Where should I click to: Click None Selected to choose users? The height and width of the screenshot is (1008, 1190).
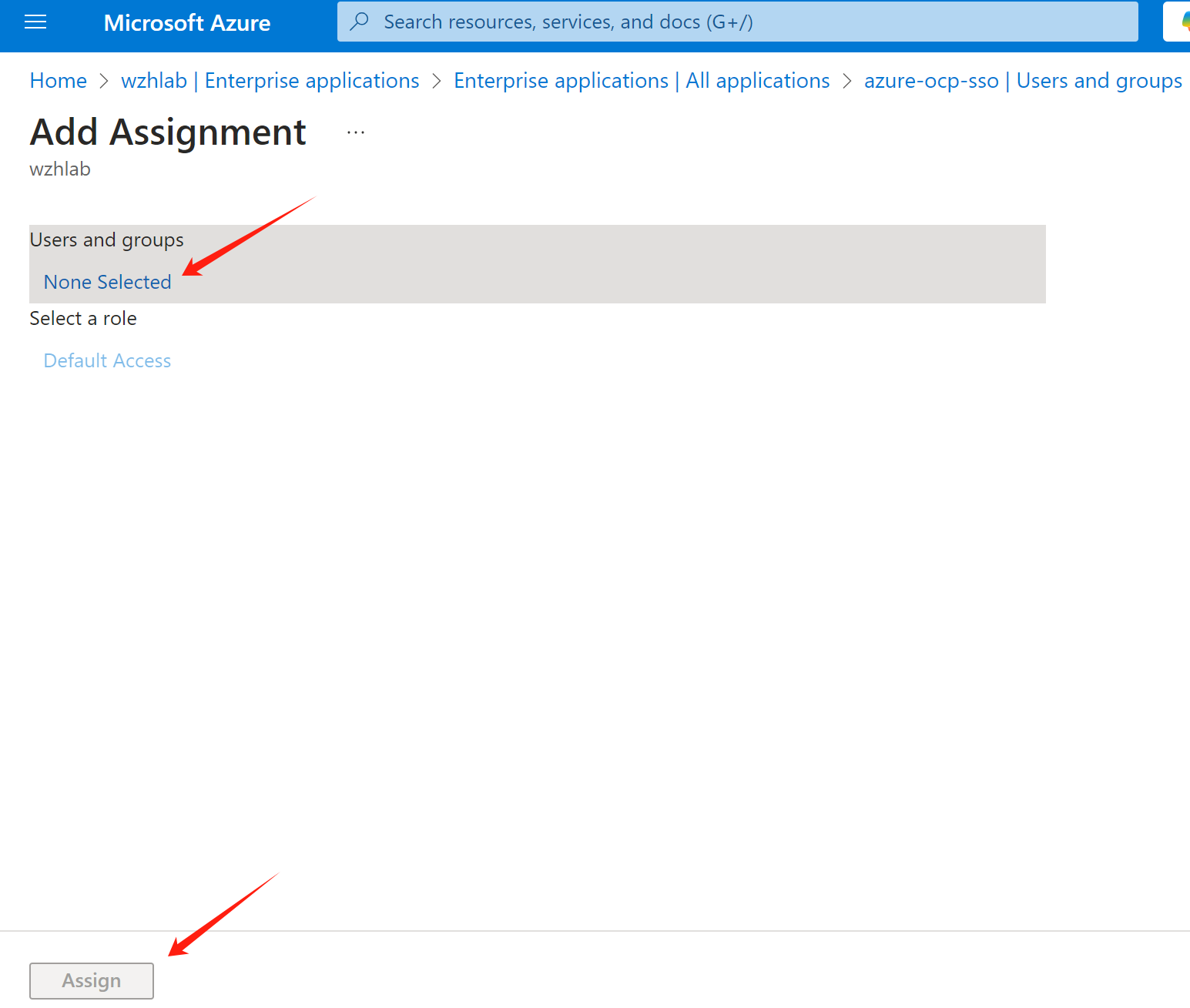107,283
